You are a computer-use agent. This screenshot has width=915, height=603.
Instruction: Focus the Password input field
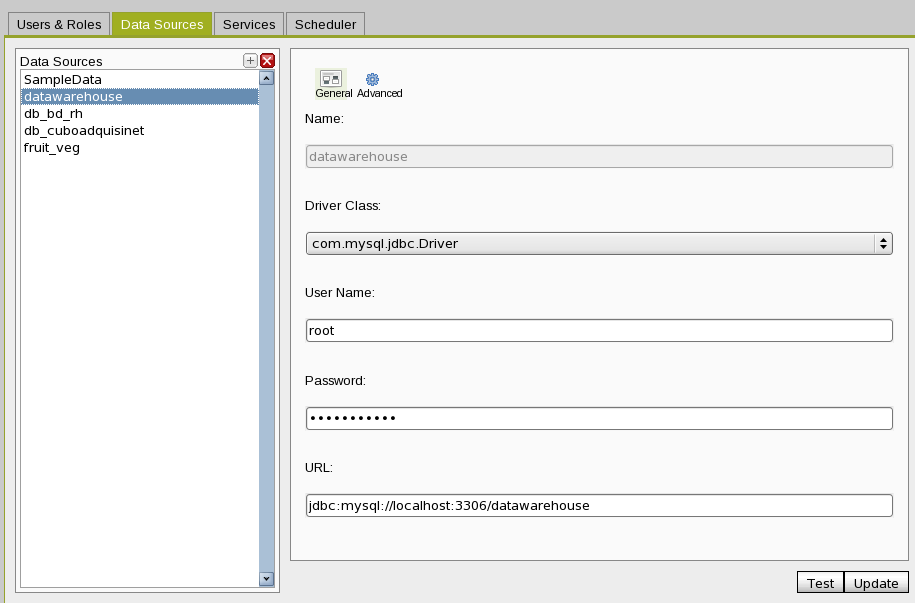pos(598,418)
